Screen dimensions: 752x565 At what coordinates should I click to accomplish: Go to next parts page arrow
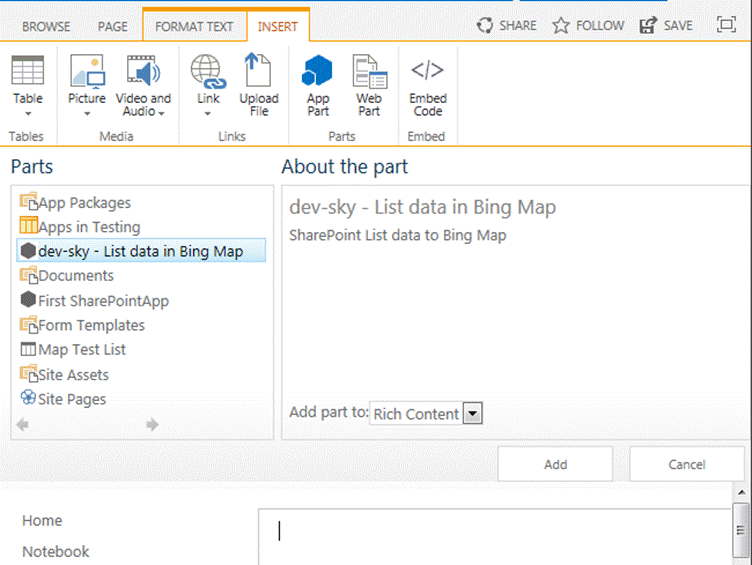[x=152, y=424]
